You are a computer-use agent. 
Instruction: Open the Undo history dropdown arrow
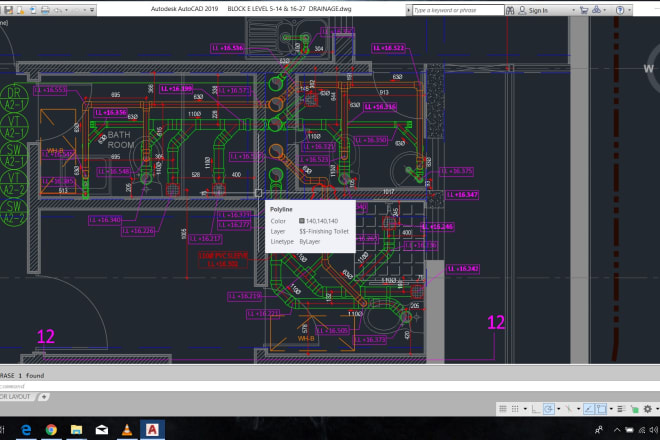point(67,10)
